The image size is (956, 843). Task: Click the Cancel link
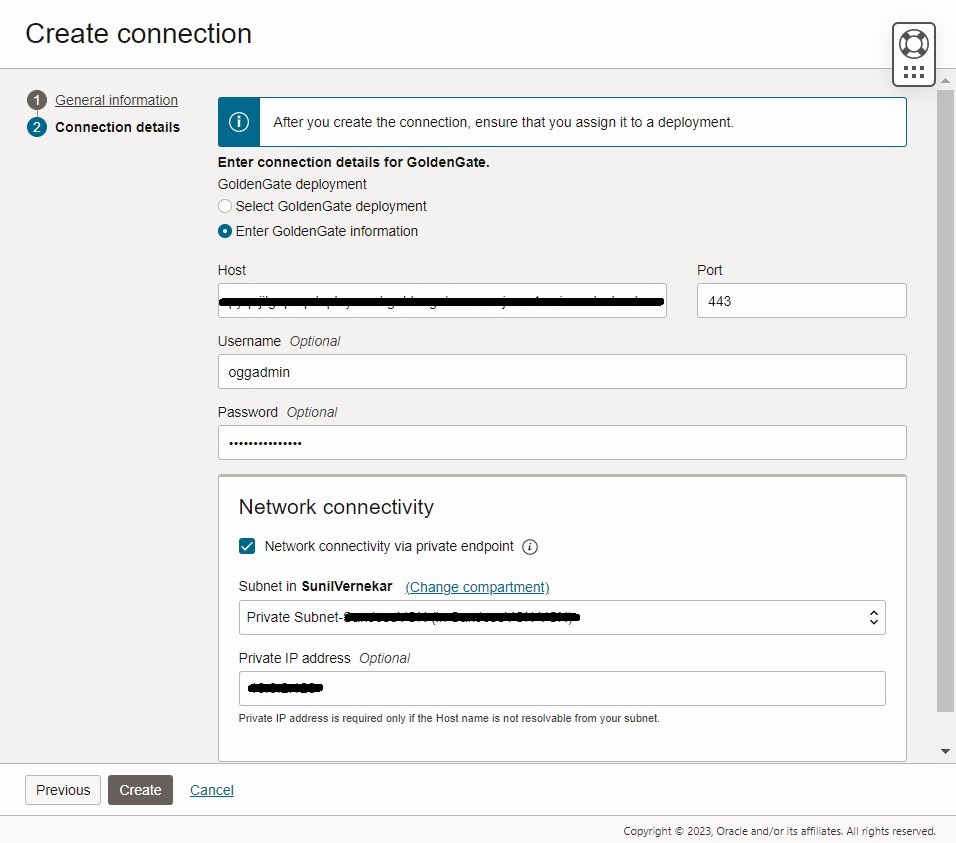tap(212, 790)
